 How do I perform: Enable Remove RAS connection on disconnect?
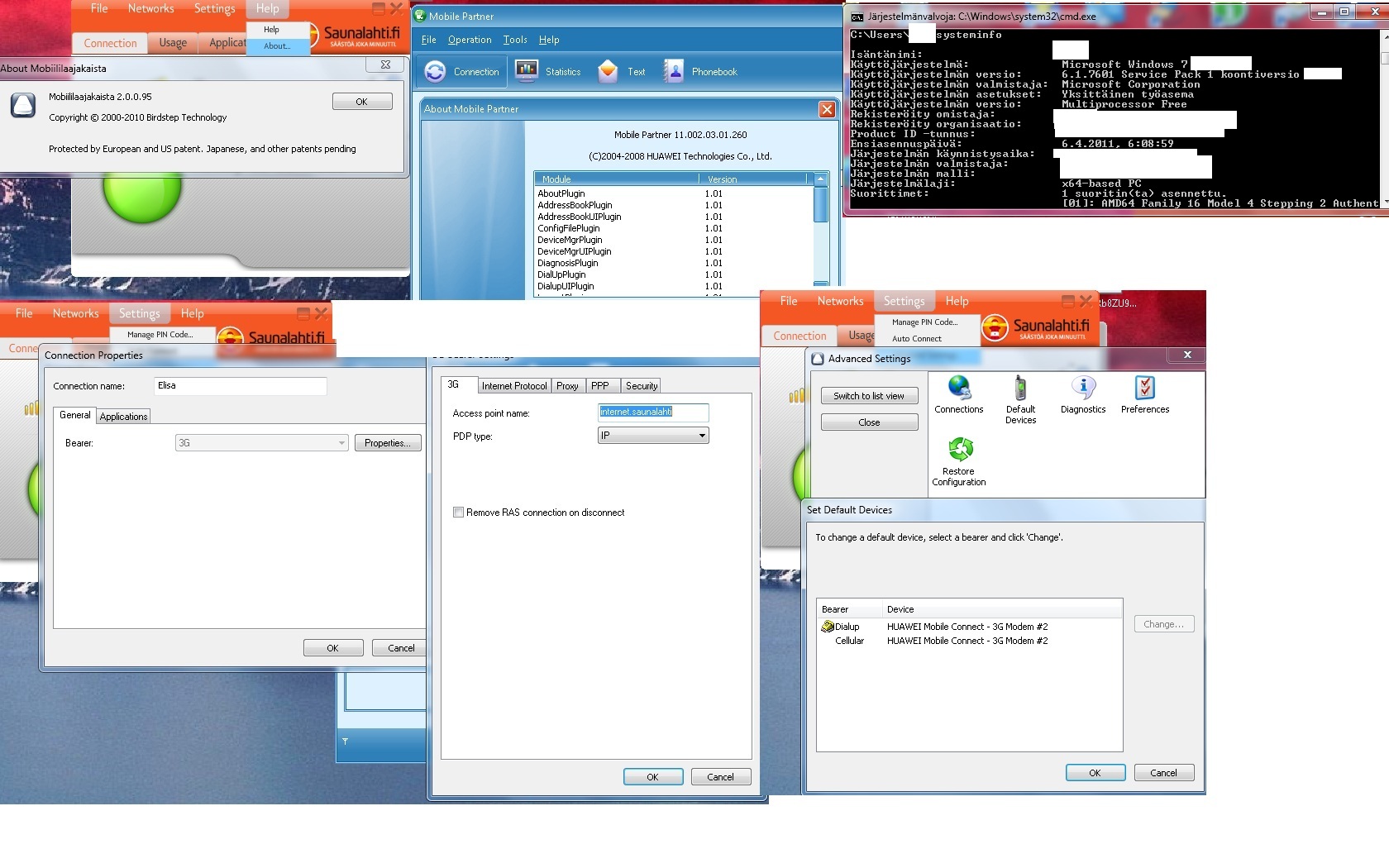pyautogui.click(x=458, y=513)
